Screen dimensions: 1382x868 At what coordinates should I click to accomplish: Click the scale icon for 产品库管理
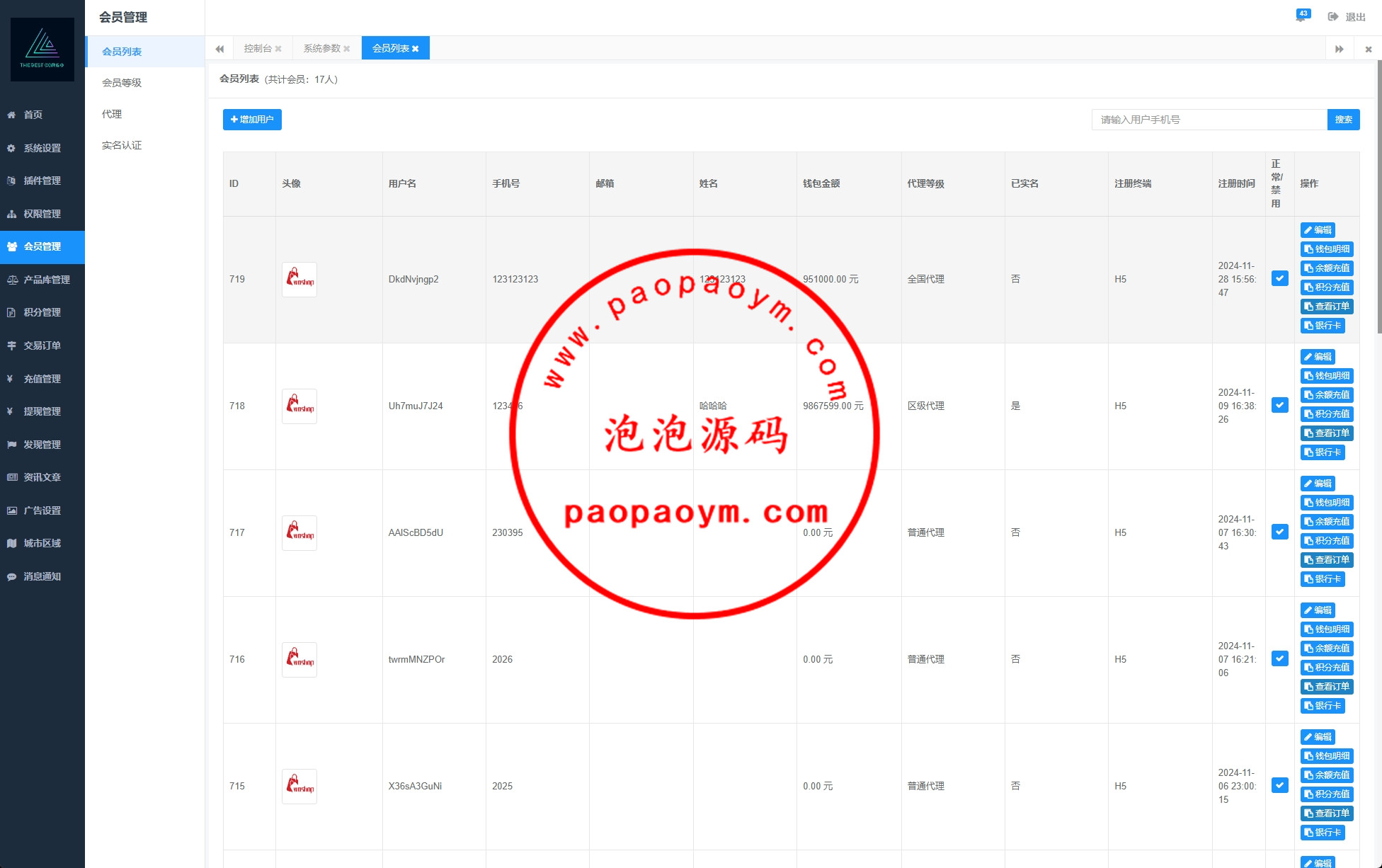(12, 280)
